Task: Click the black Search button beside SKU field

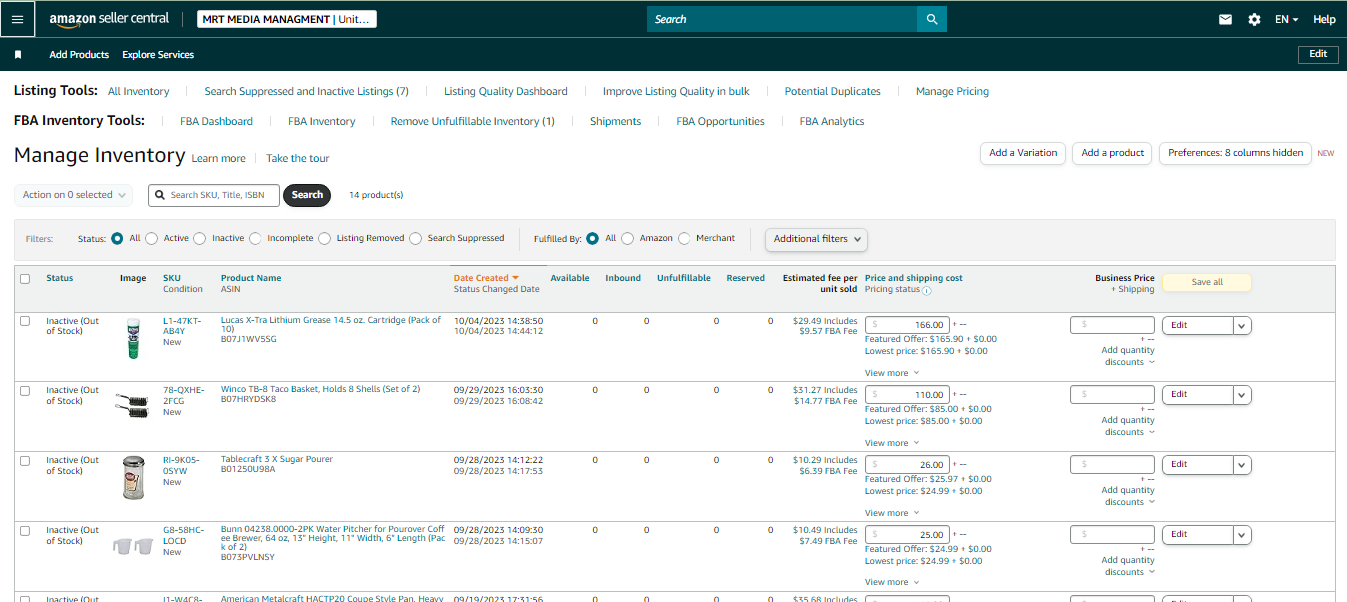Action: click(x=307, y=195)
